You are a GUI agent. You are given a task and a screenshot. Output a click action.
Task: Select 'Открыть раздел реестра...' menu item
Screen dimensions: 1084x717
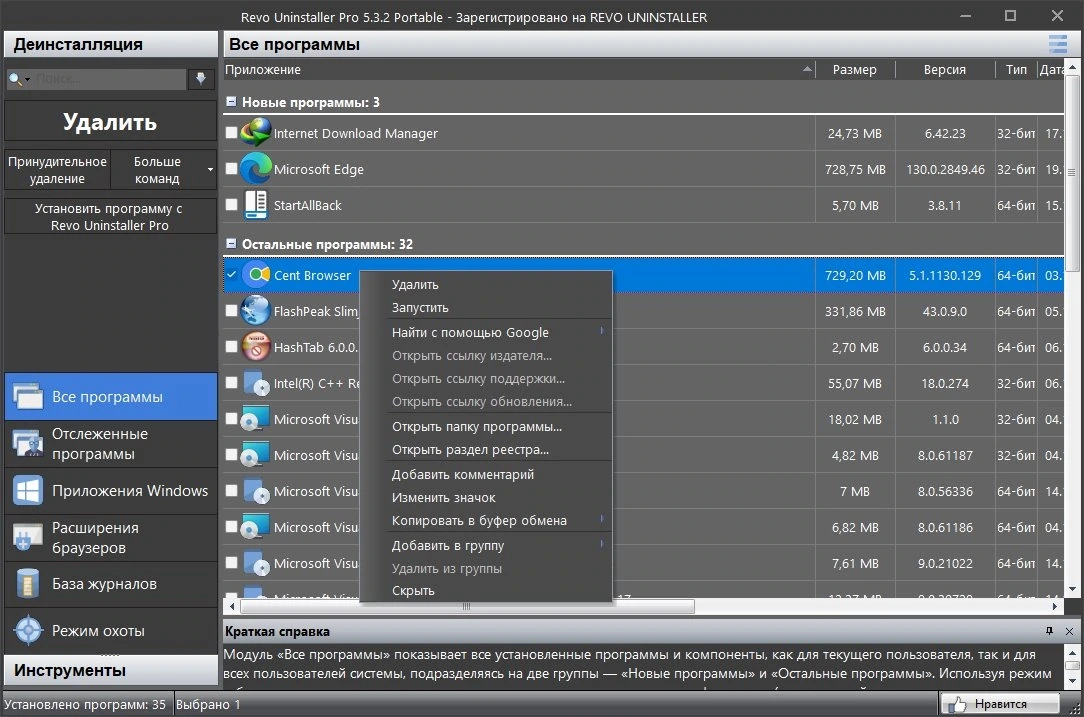coord(486,449)
